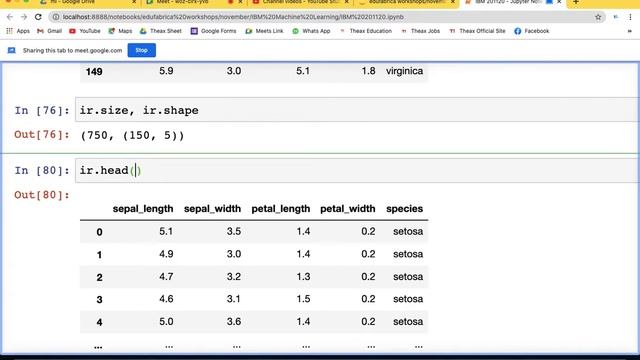Click petal_width value 1.8 in row 149
Viewport: 640px width, 360px height.
[368, 71]
